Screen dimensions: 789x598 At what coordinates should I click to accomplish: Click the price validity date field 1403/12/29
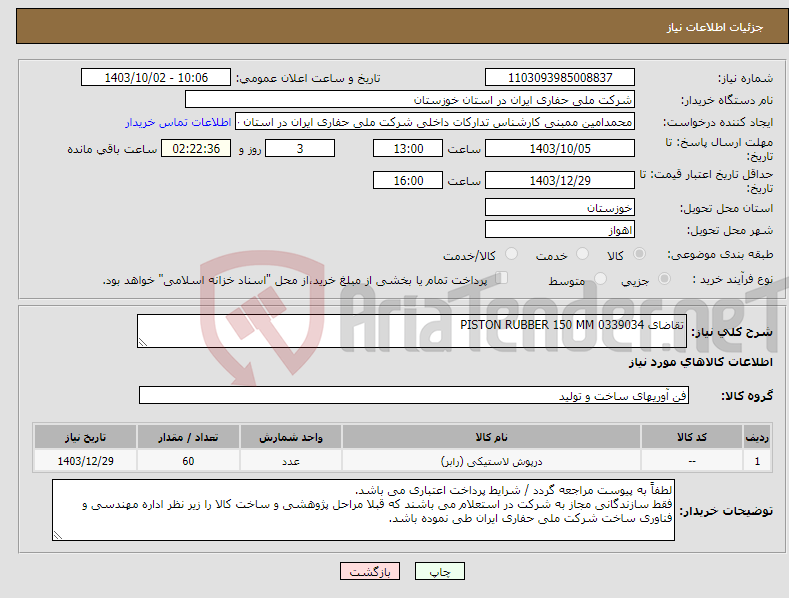[560, 180]
